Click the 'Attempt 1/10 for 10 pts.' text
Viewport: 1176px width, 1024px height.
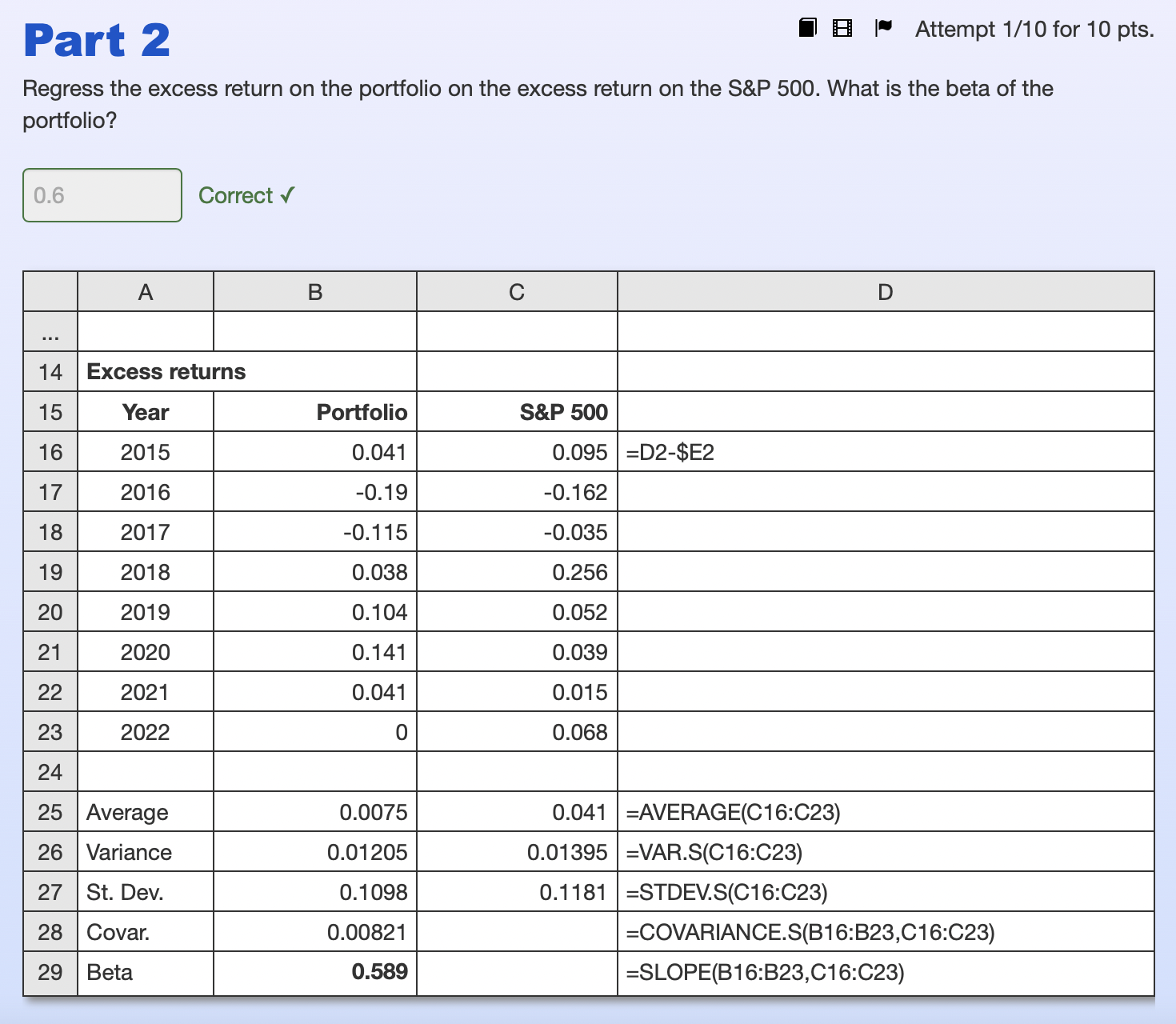point(1034,30)
